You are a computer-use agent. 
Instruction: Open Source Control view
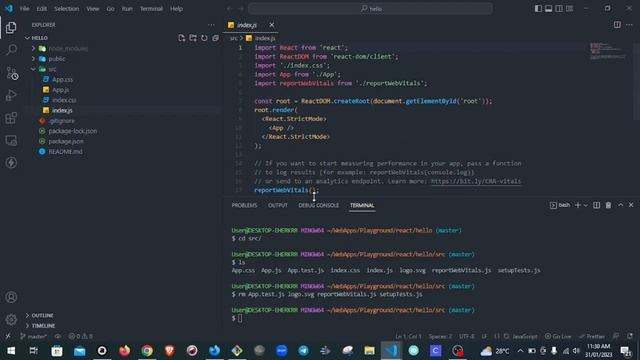tap(11, 73)
